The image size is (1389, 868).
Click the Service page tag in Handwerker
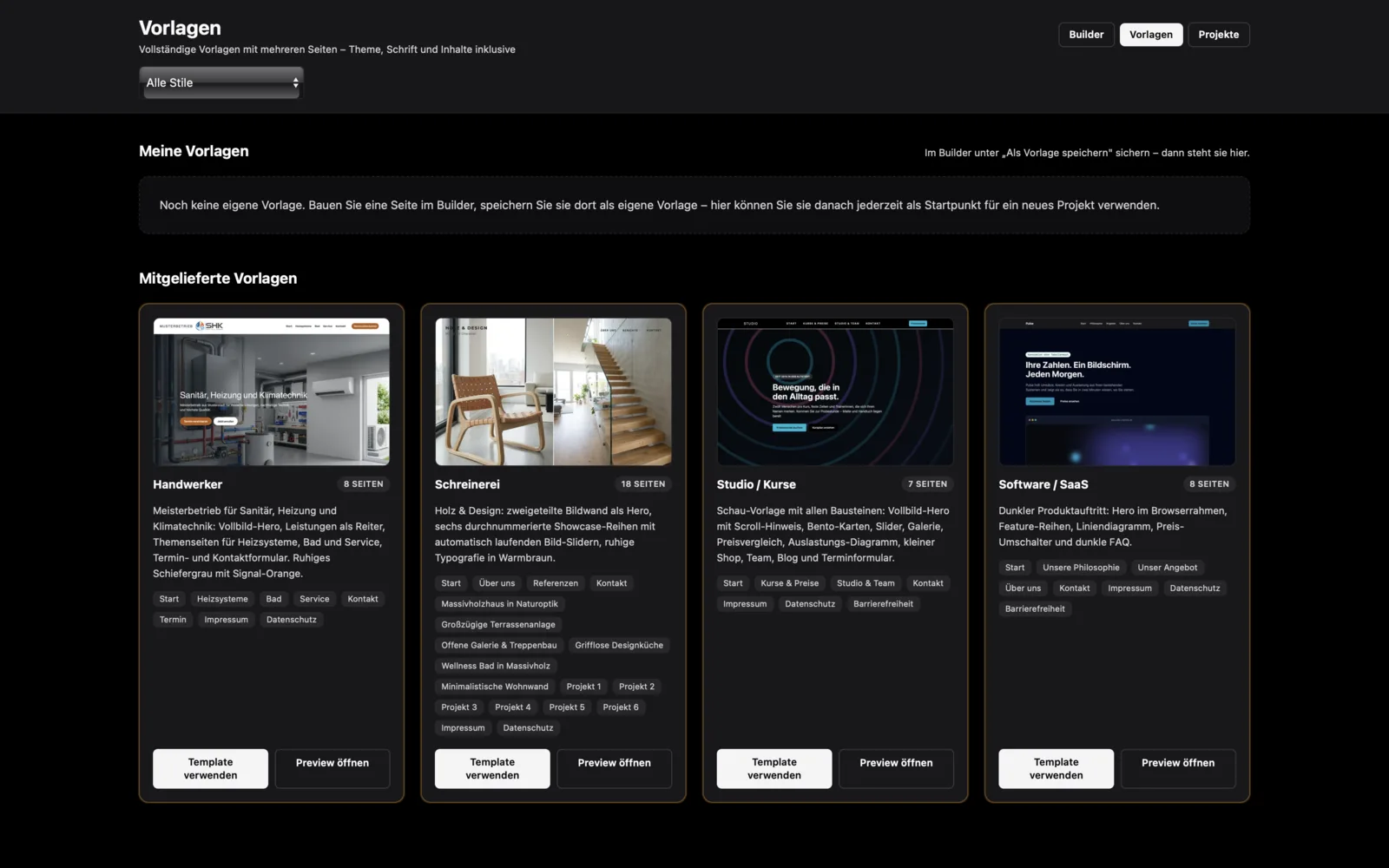coord(314,599)
